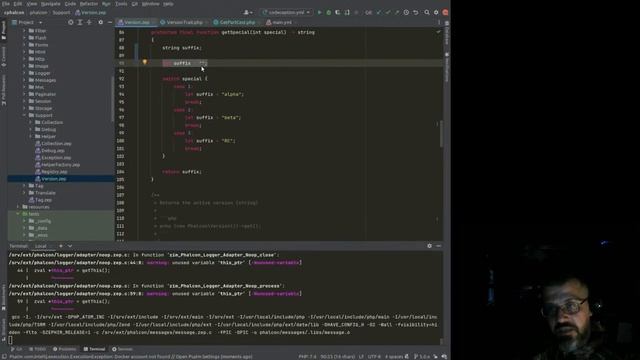Switch to the VersionTrait.php editor tab
The height and width of the screenshot is (360, 640).
(x=183, y=22)
